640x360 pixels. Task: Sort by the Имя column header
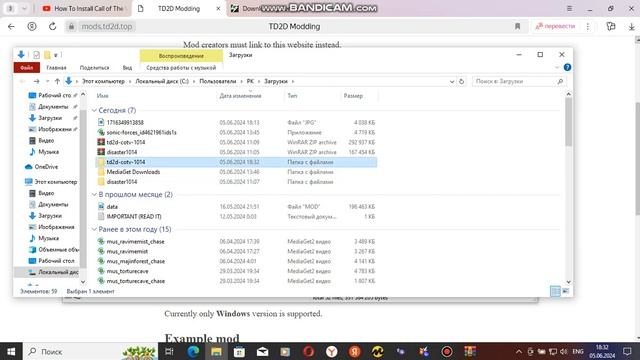pos(102,96)
